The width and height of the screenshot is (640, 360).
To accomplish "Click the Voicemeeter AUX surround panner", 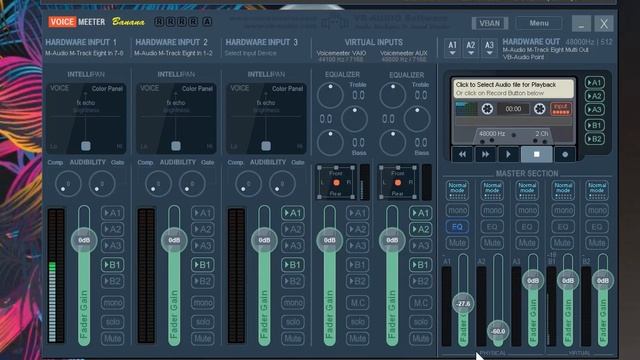I will click(x=398, y=182).
